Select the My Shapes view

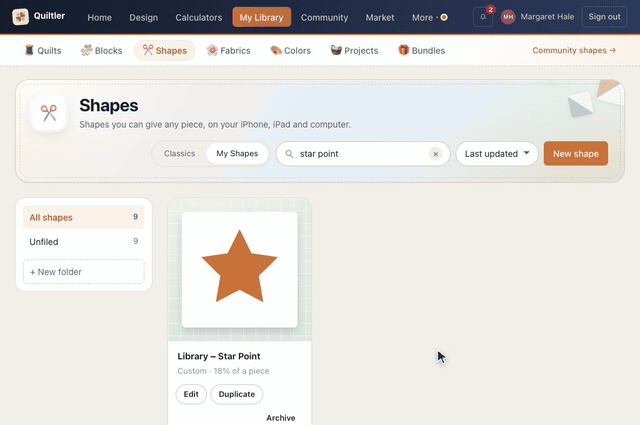pos(237,154)
